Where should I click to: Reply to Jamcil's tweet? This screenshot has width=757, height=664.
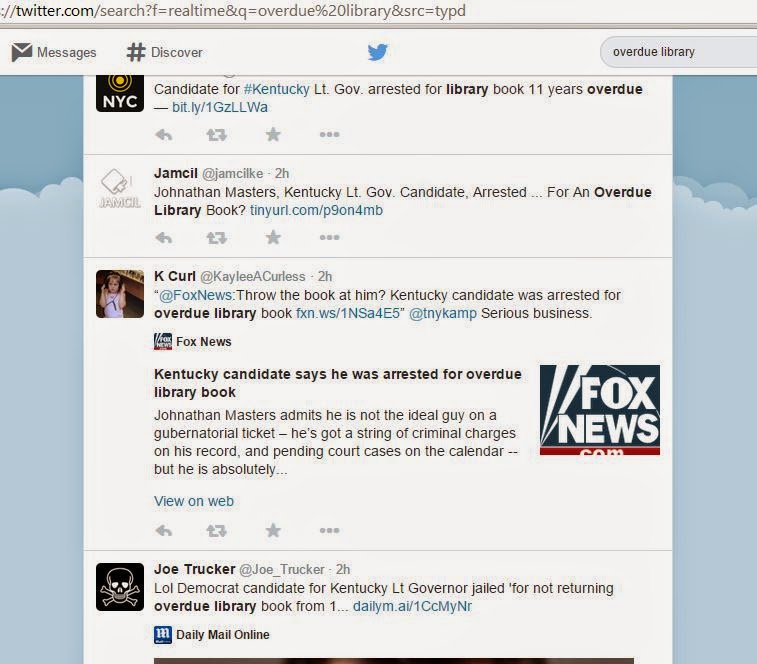click(164, 238)
